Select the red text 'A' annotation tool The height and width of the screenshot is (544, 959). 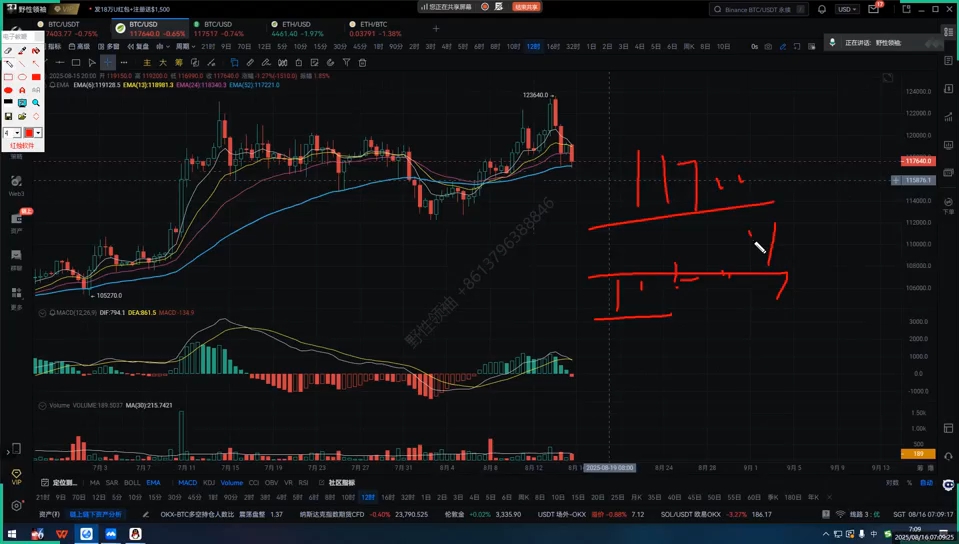(22, 90)
